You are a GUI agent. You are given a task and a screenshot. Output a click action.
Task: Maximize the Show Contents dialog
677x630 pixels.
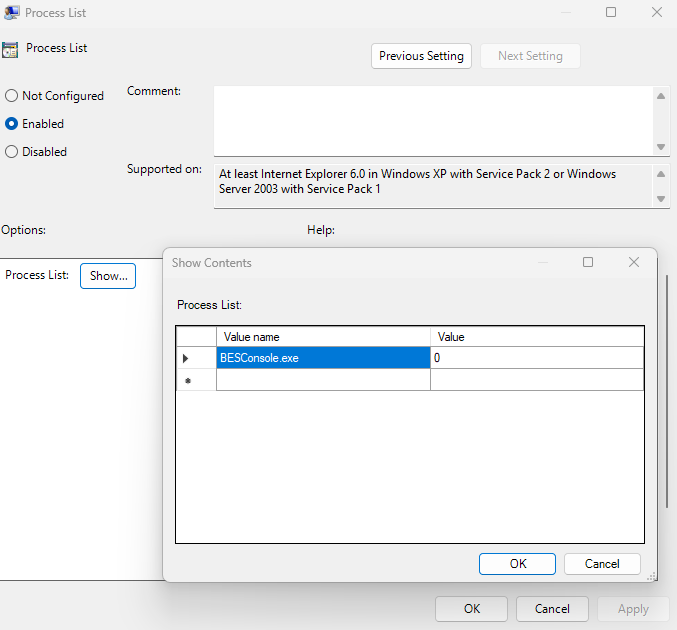pos(588,262)
